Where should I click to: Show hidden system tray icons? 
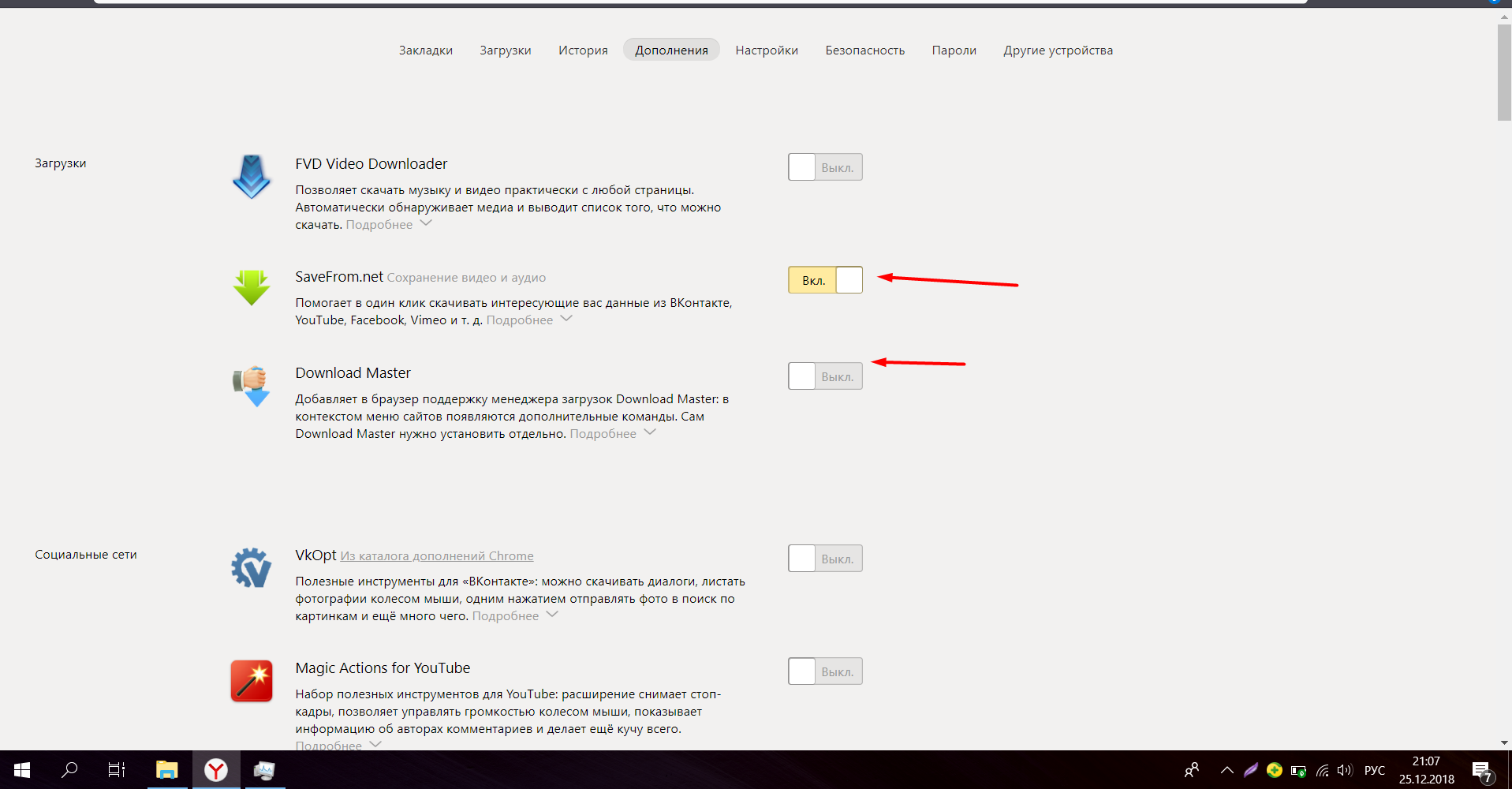pos(1226,770)
